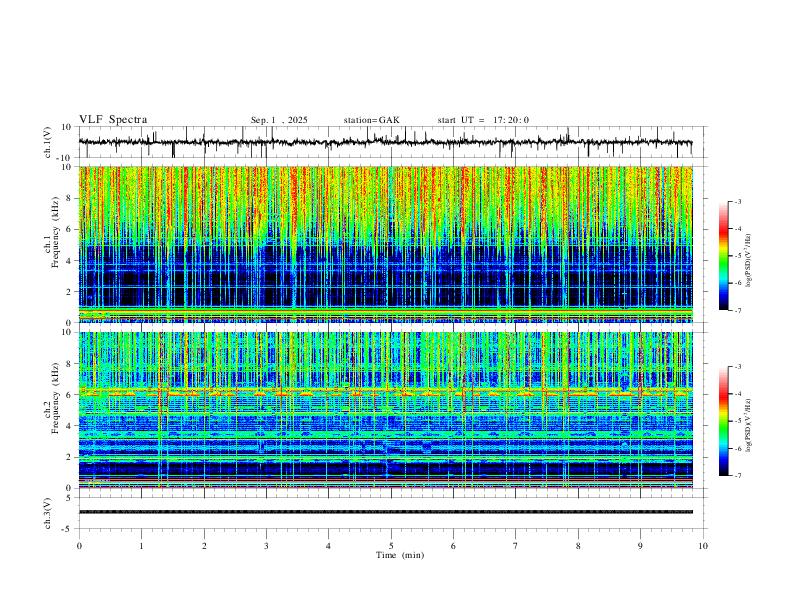Image resolution: width=792 pixels, height=612 pixels.
Task: Click the "-5" tick on the ch.3(V) axis
Action: pos(68,529)
